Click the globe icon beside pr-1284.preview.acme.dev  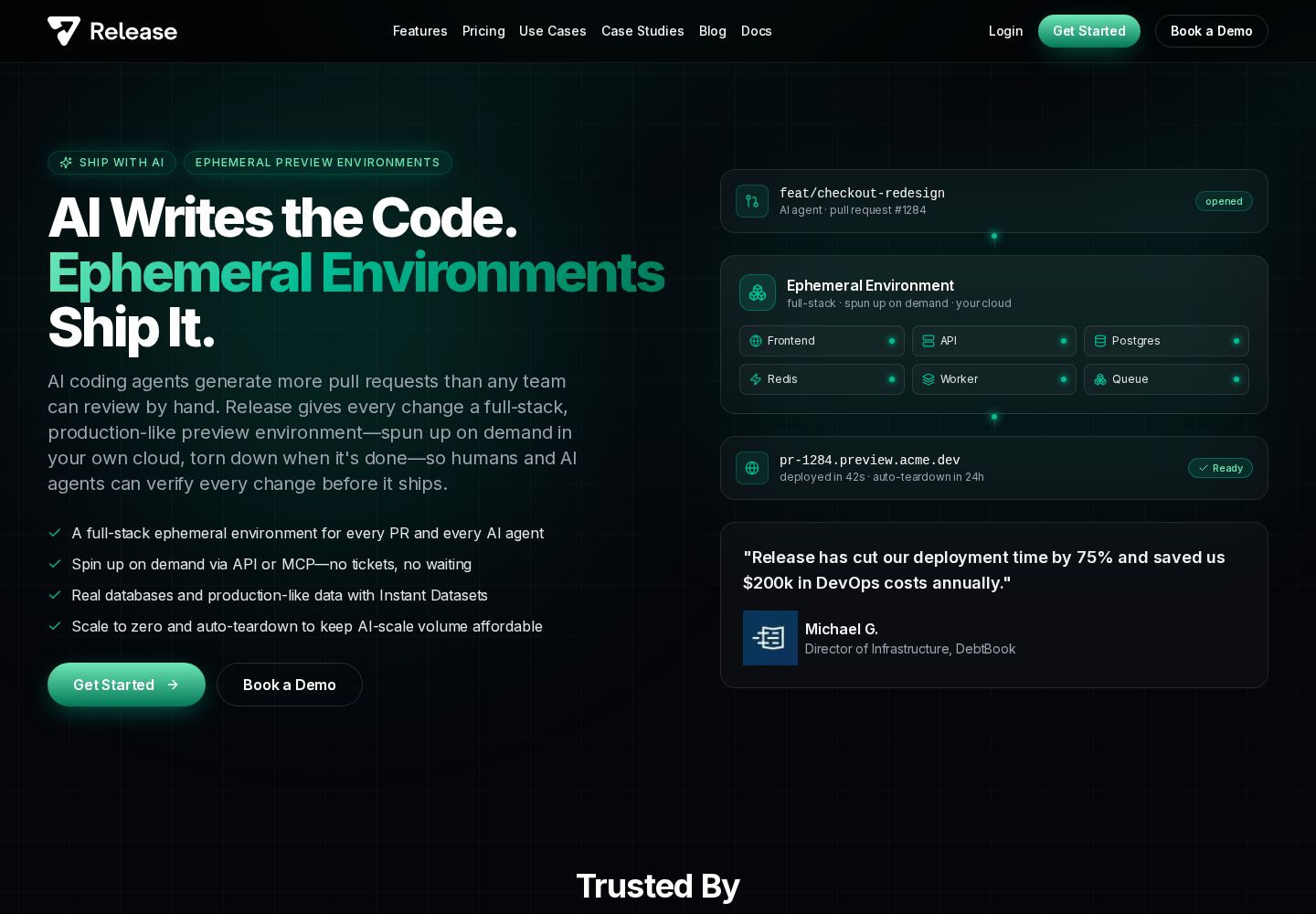pyautogui.click(x=752, y=468)
